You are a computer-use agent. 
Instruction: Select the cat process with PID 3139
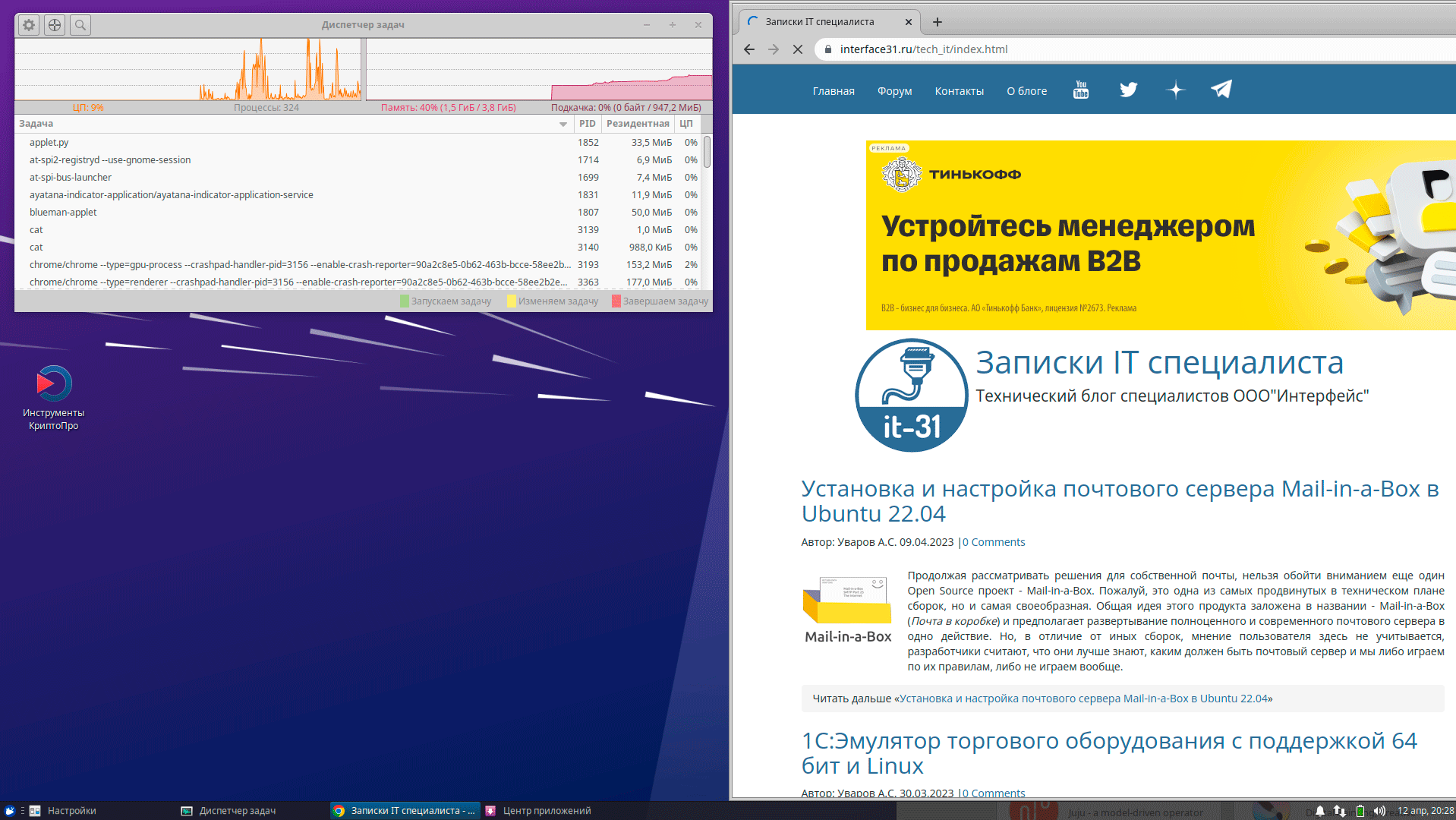[x=358, y=230]
